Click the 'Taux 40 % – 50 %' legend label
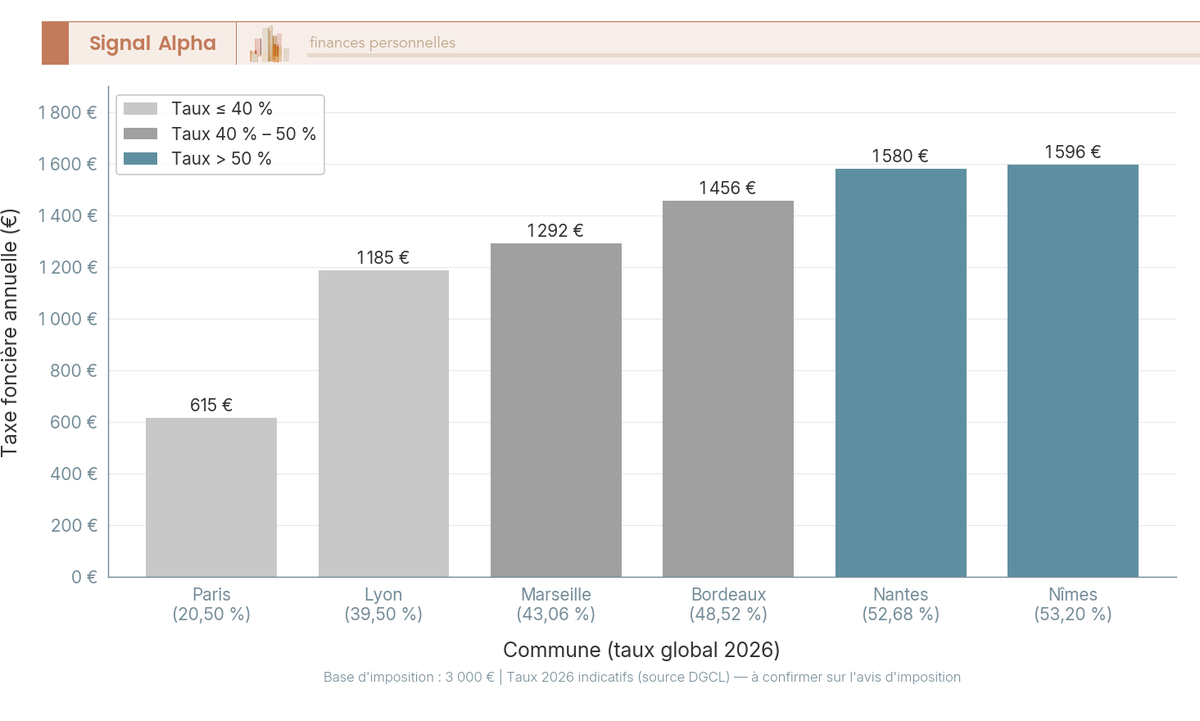Image resolution: width=1200 pixels, height=721 pixels. tap(244, 134)
